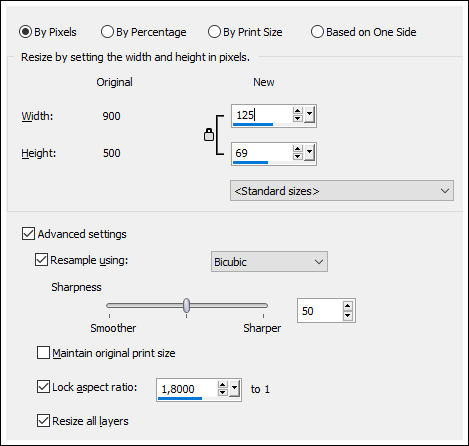Increase sharpness value with up arrow
This screenshot has width=469, height=446.
click(348, 306)
